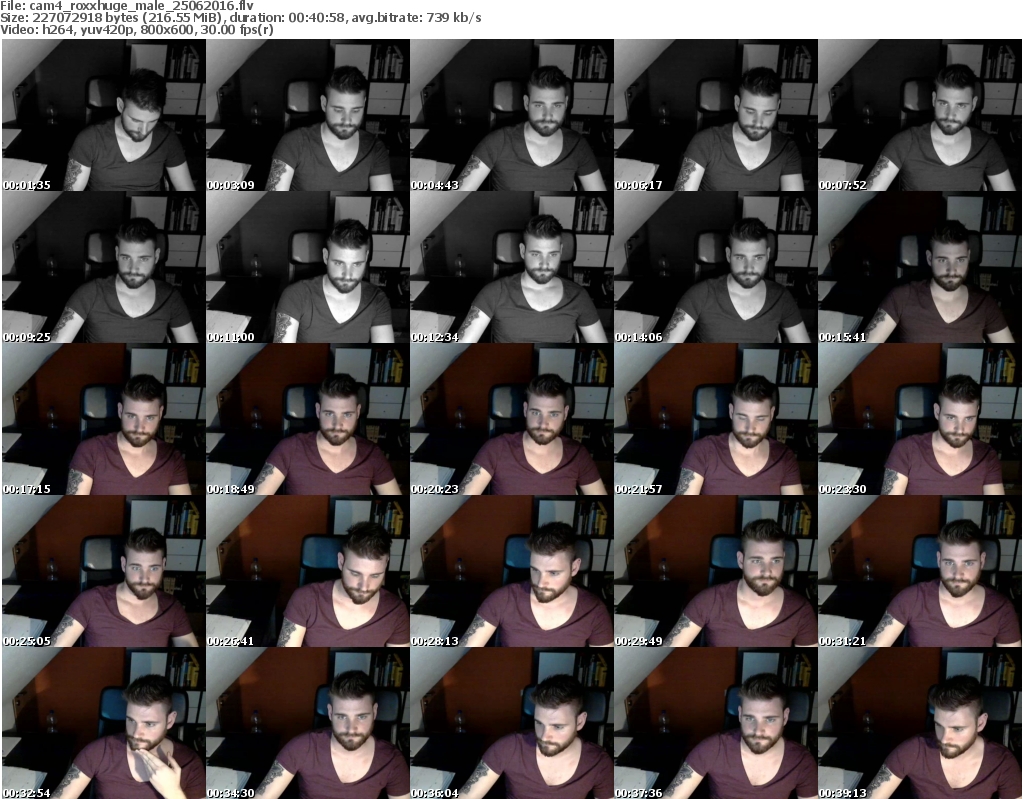Select the thumbnail stamped 00:36:04

pyautogui.click(x=511, y=723)
